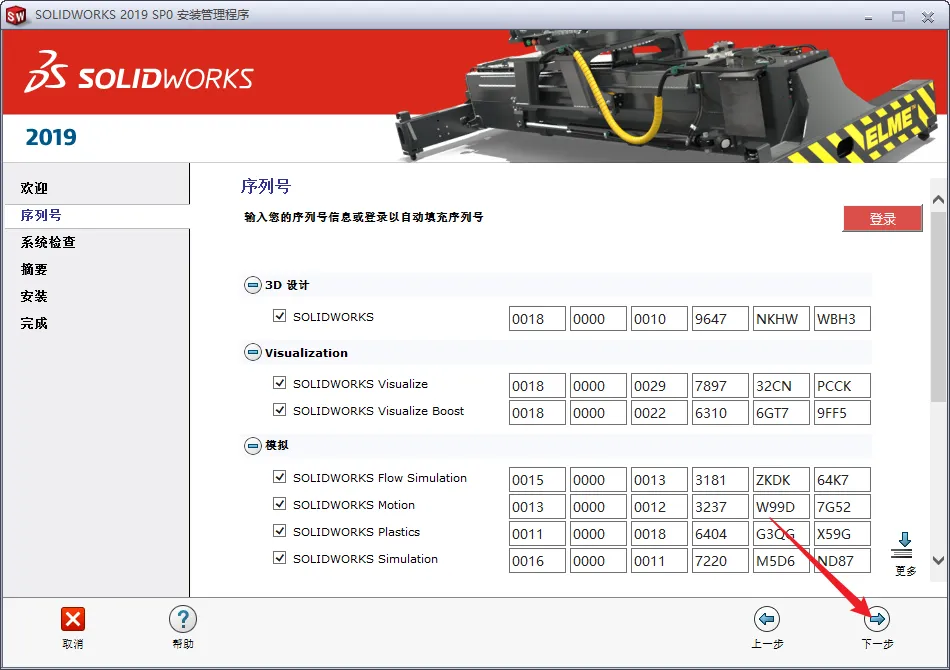
Task: Open 完成 step in sidebar
Action: click(x=34, y=323)
